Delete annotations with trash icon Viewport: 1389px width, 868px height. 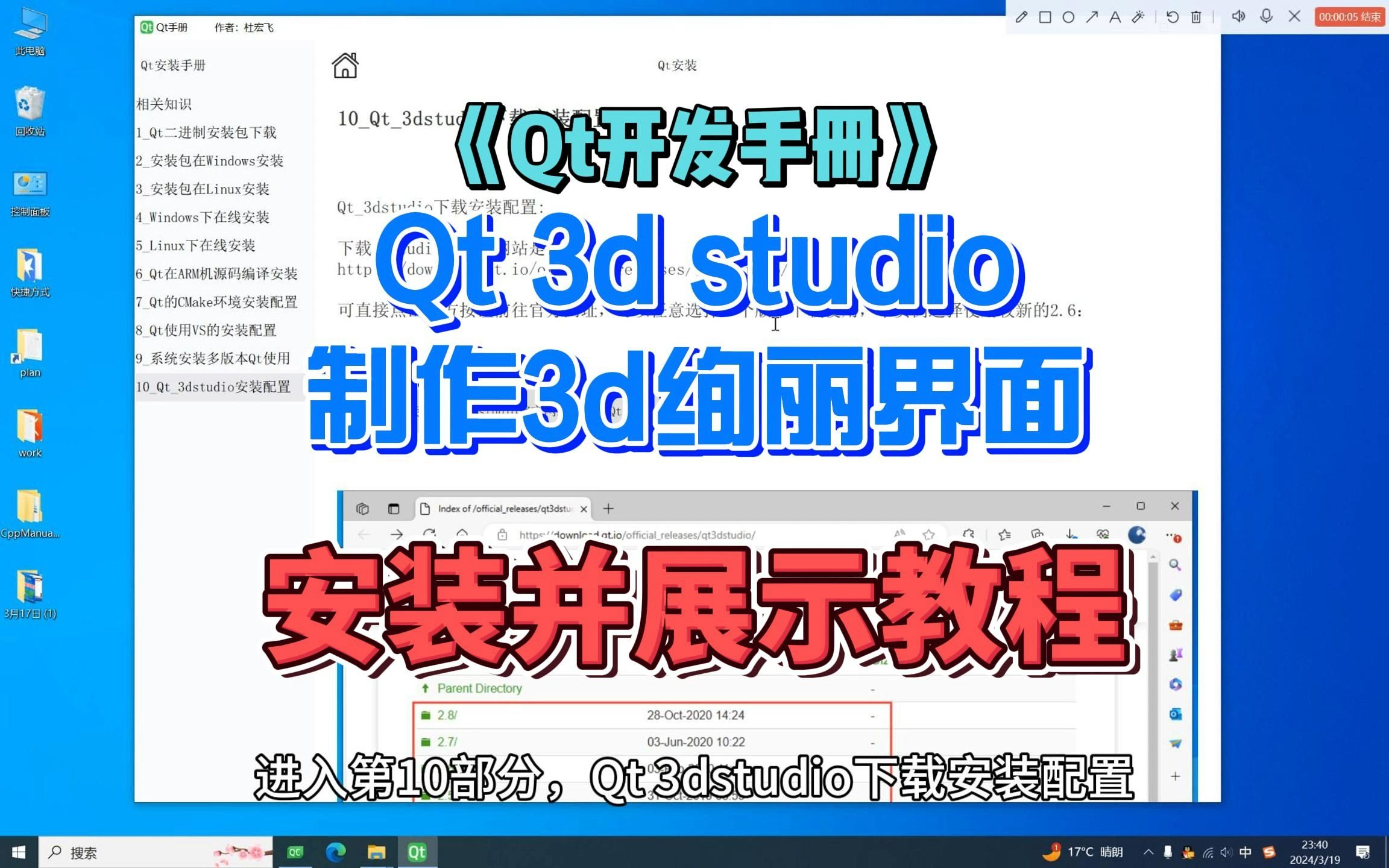coord(1196,17)
